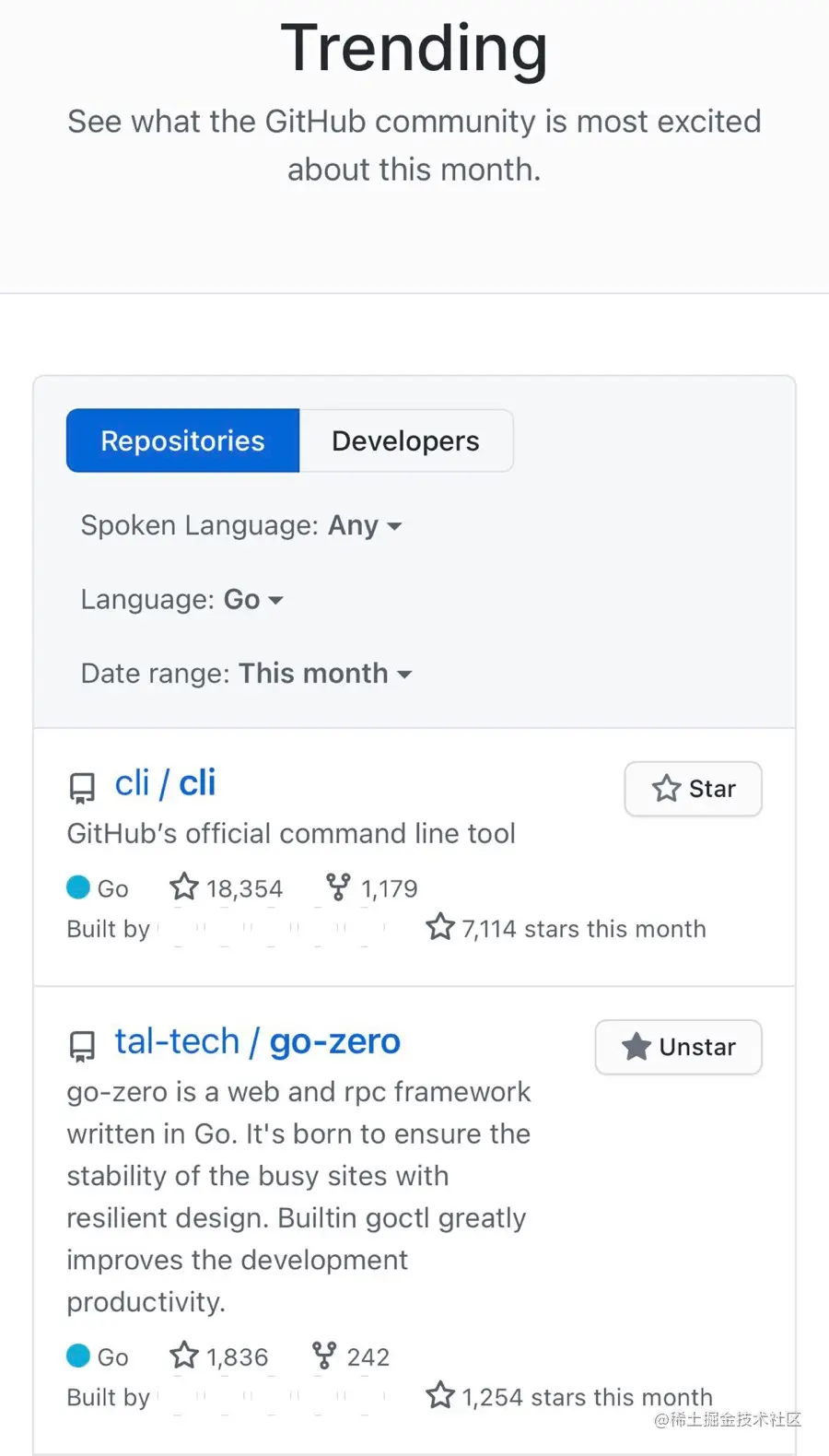Switch to the Repositories tab
The image size is (829, 1456).
point(182,440)
